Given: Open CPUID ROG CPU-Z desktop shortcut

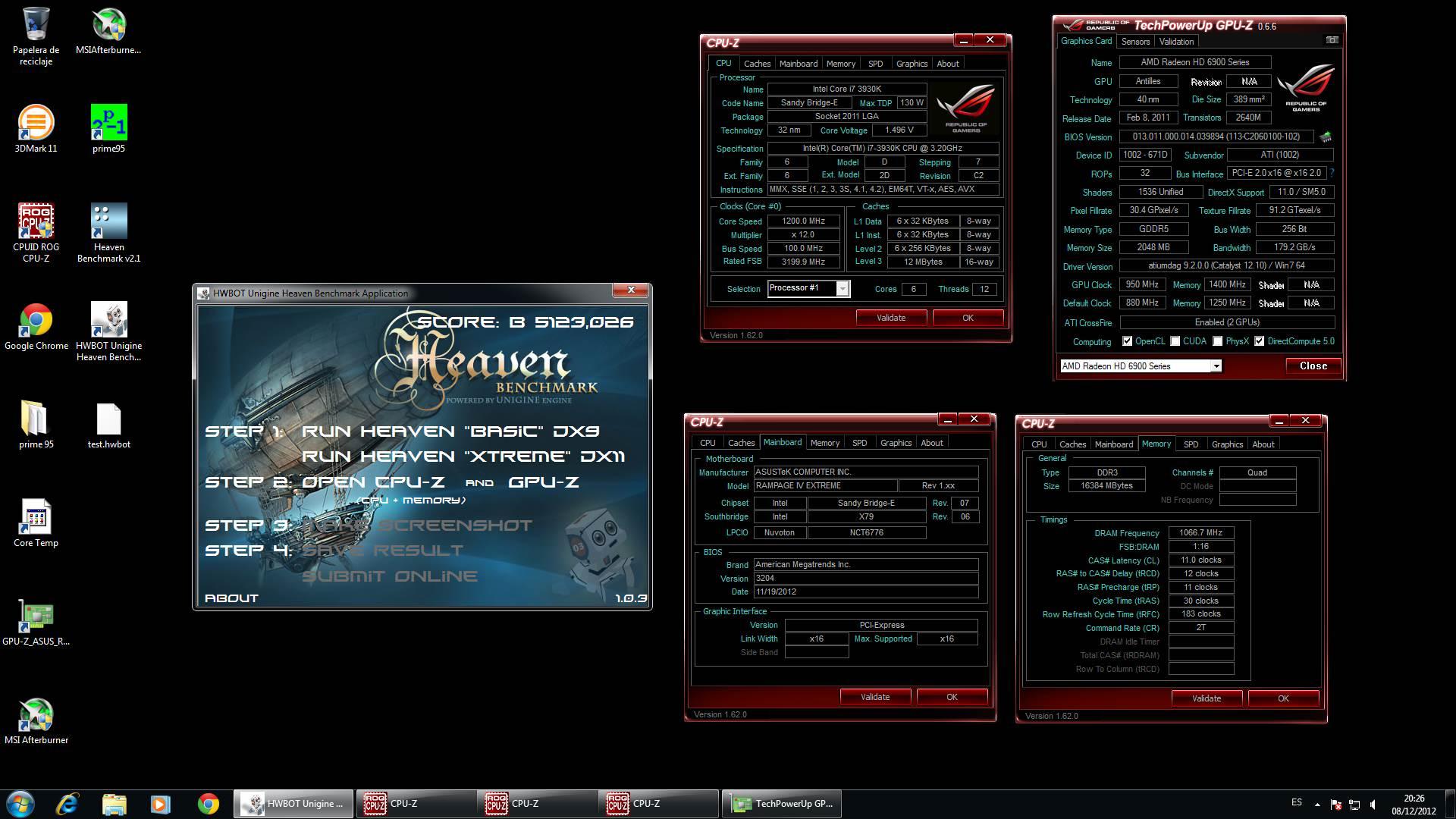Looking at the screenshot, I should click(36, 233).
